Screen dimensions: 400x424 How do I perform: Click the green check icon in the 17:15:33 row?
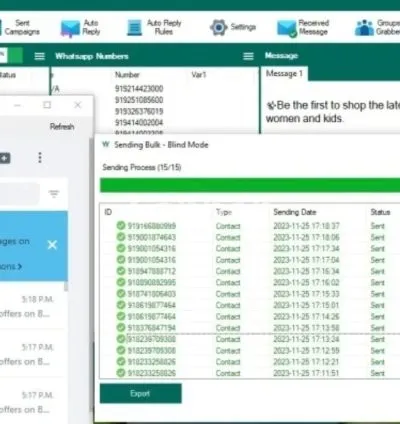coord(121,294)
